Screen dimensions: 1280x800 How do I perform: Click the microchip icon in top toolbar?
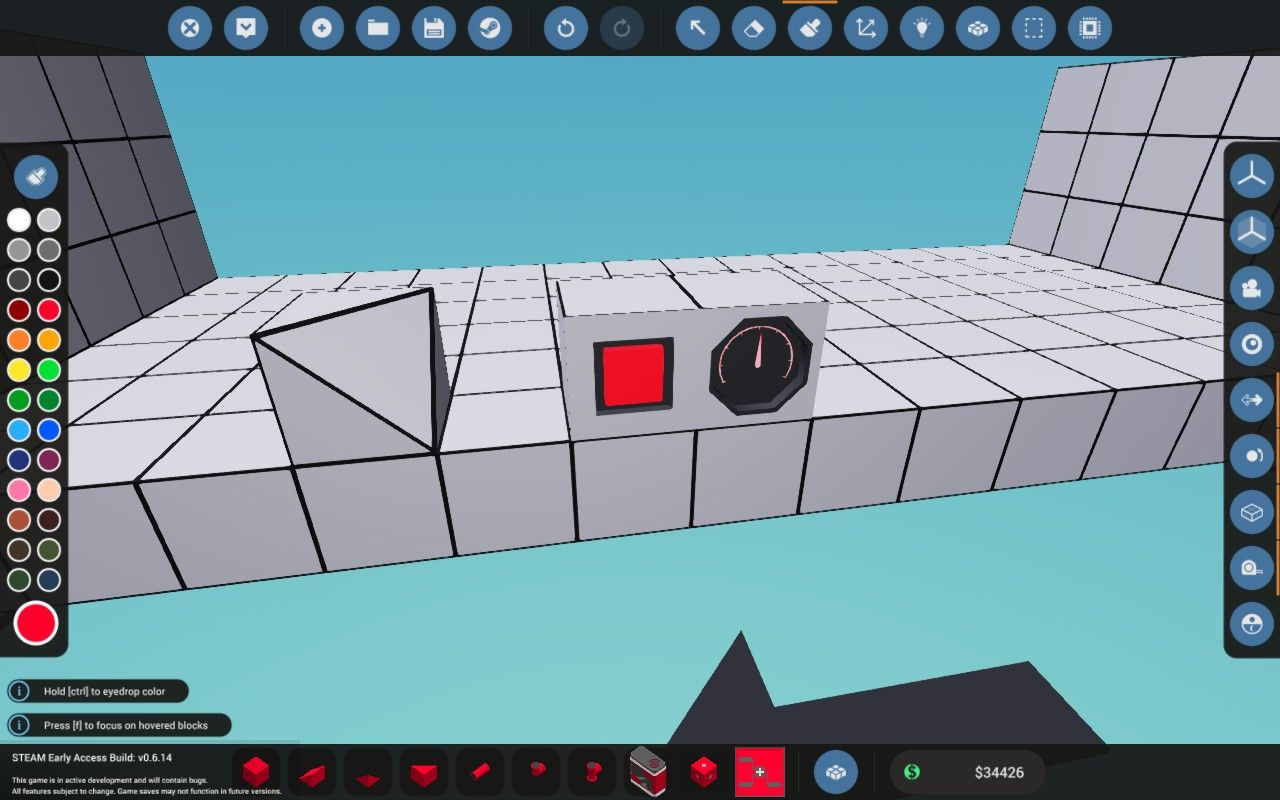(x=1090, y=28)
